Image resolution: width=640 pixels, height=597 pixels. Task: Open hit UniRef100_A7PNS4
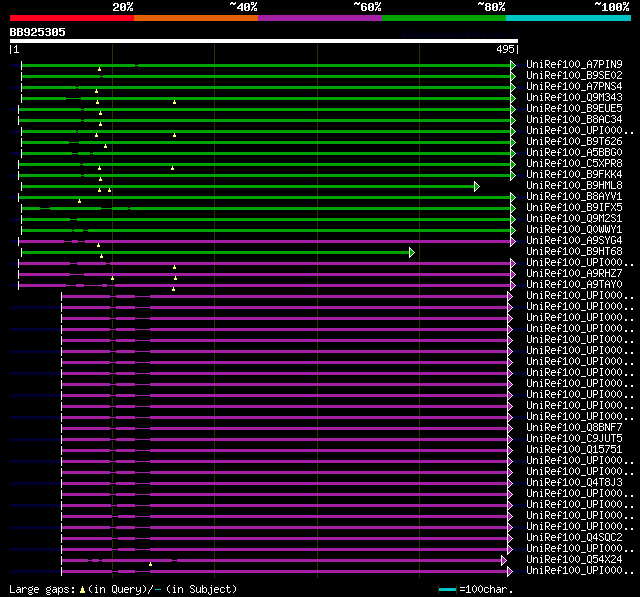tap(574, 87)
